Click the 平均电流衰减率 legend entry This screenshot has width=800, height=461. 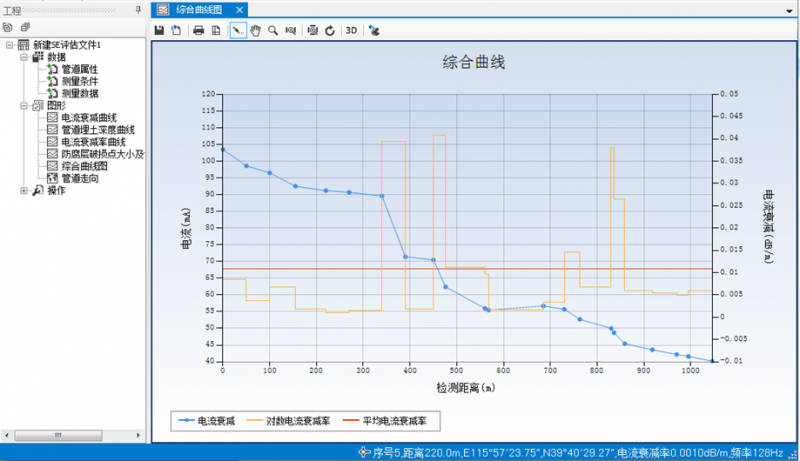click(385, 421)
